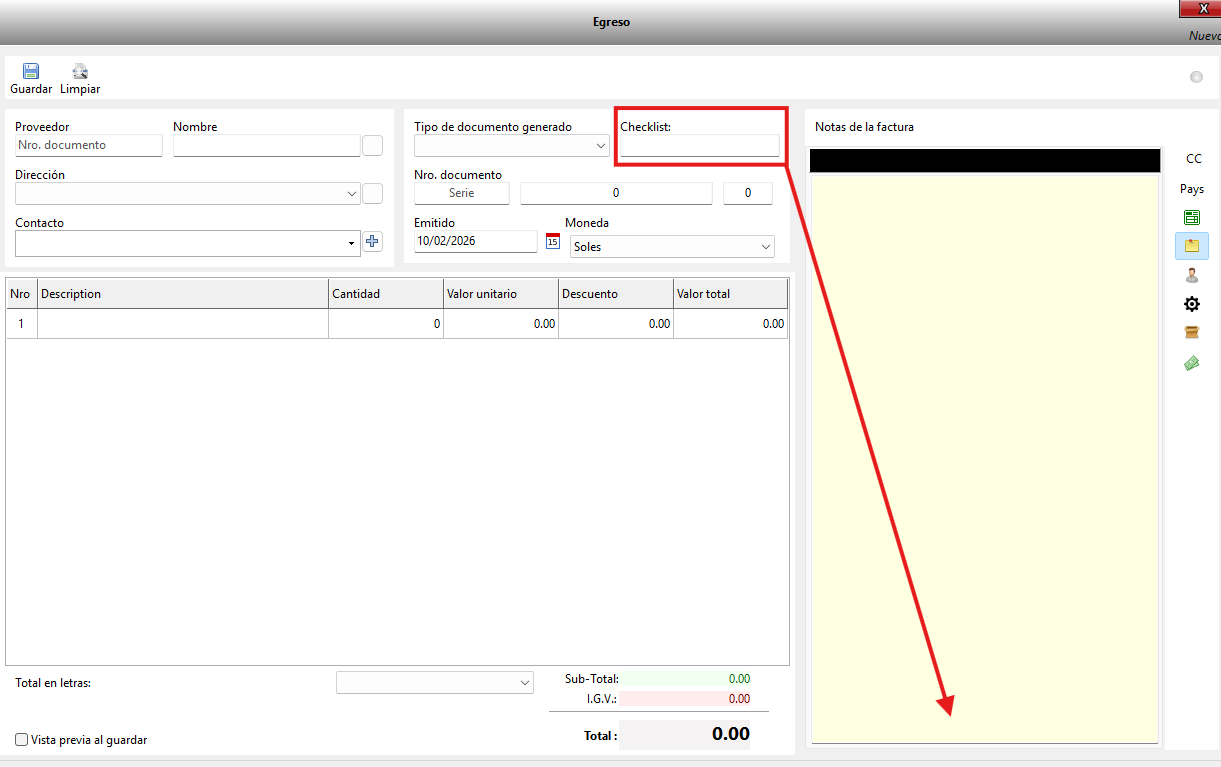The height and width of the screenshot is (767, 1221).
Task: Click the Serie button
Action: [461, 193]
